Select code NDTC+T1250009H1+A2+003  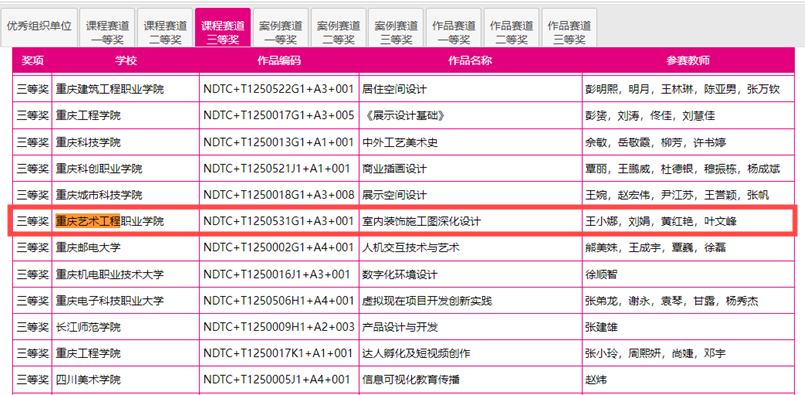pos(279,327)
